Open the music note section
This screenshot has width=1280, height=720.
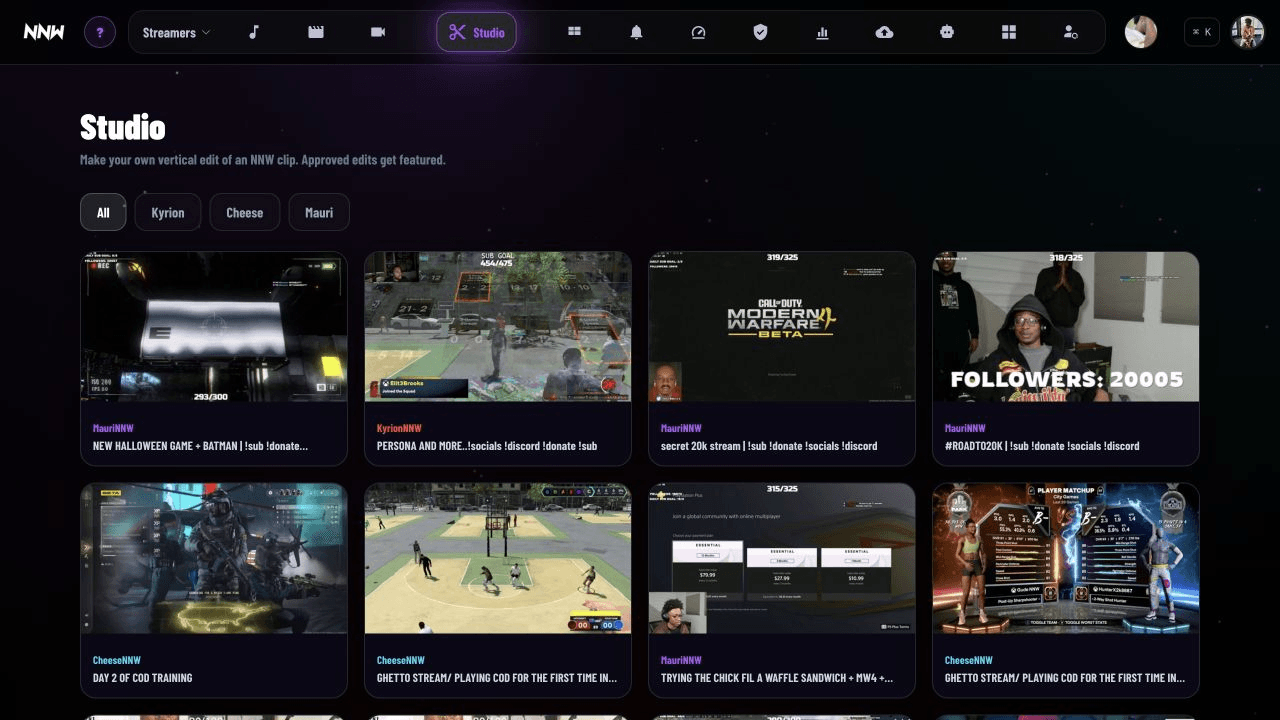[254, 32]
